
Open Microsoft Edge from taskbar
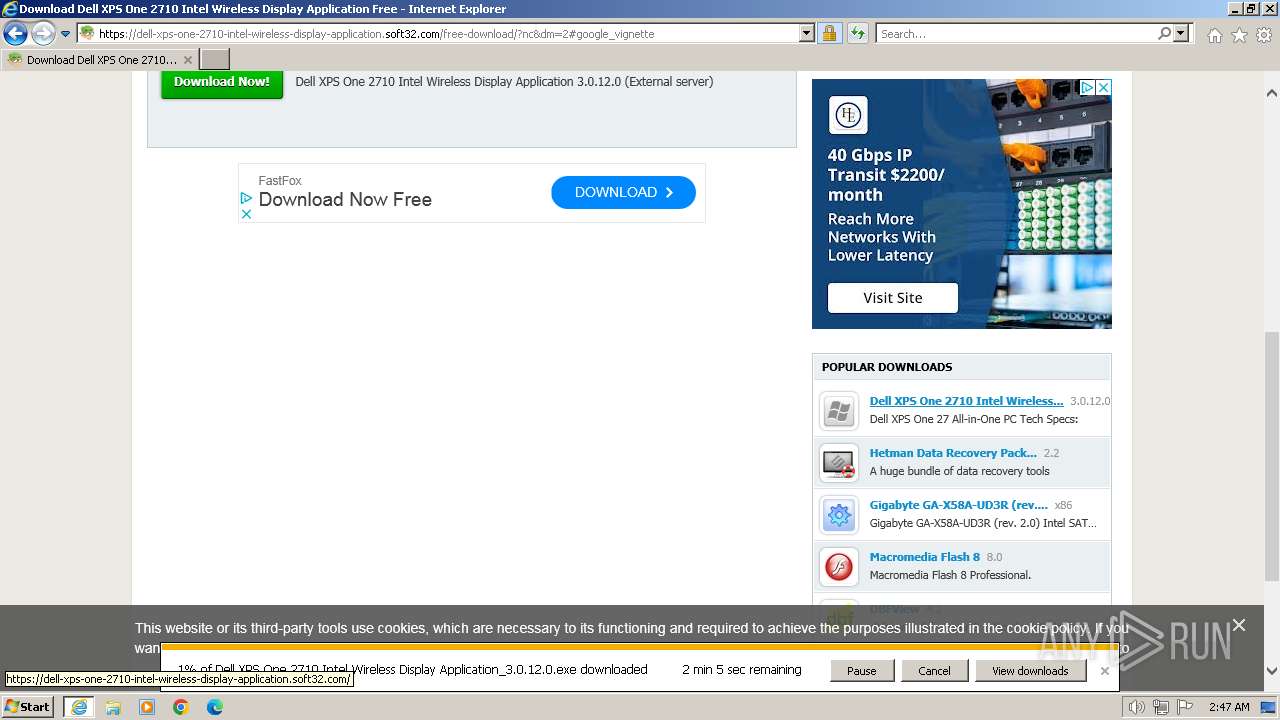tap(215, 707)
